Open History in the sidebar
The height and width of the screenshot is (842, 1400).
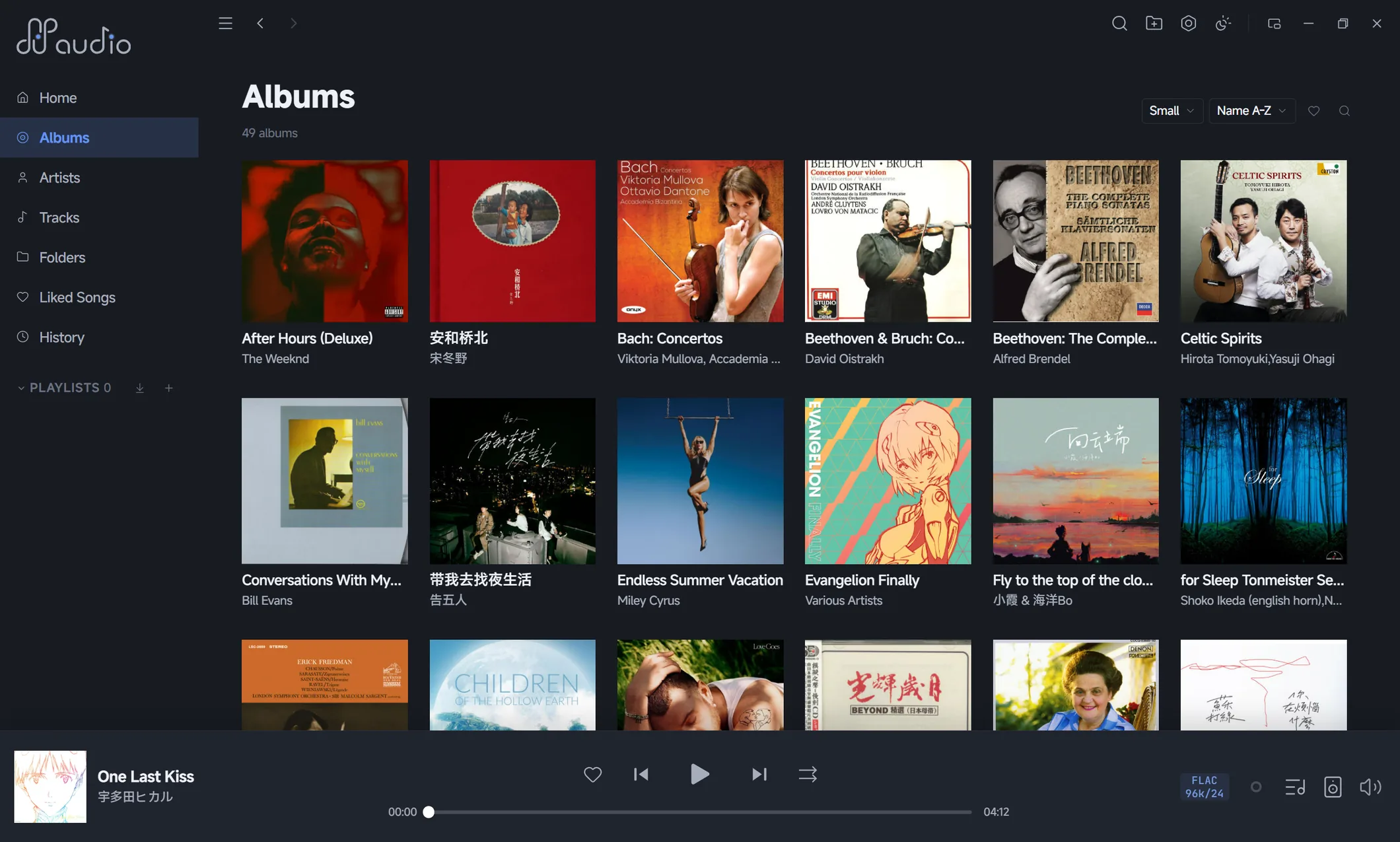(x=99, y=337)
